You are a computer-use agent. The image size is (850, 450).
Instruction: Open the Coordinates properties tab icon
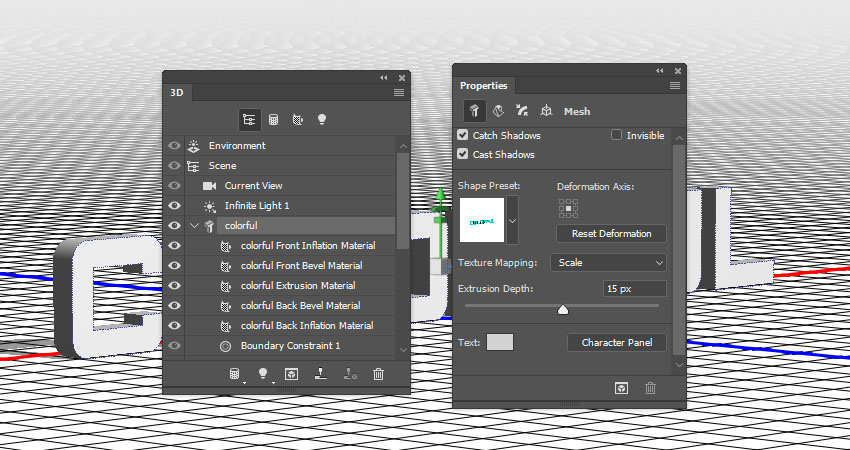(546, 112)
